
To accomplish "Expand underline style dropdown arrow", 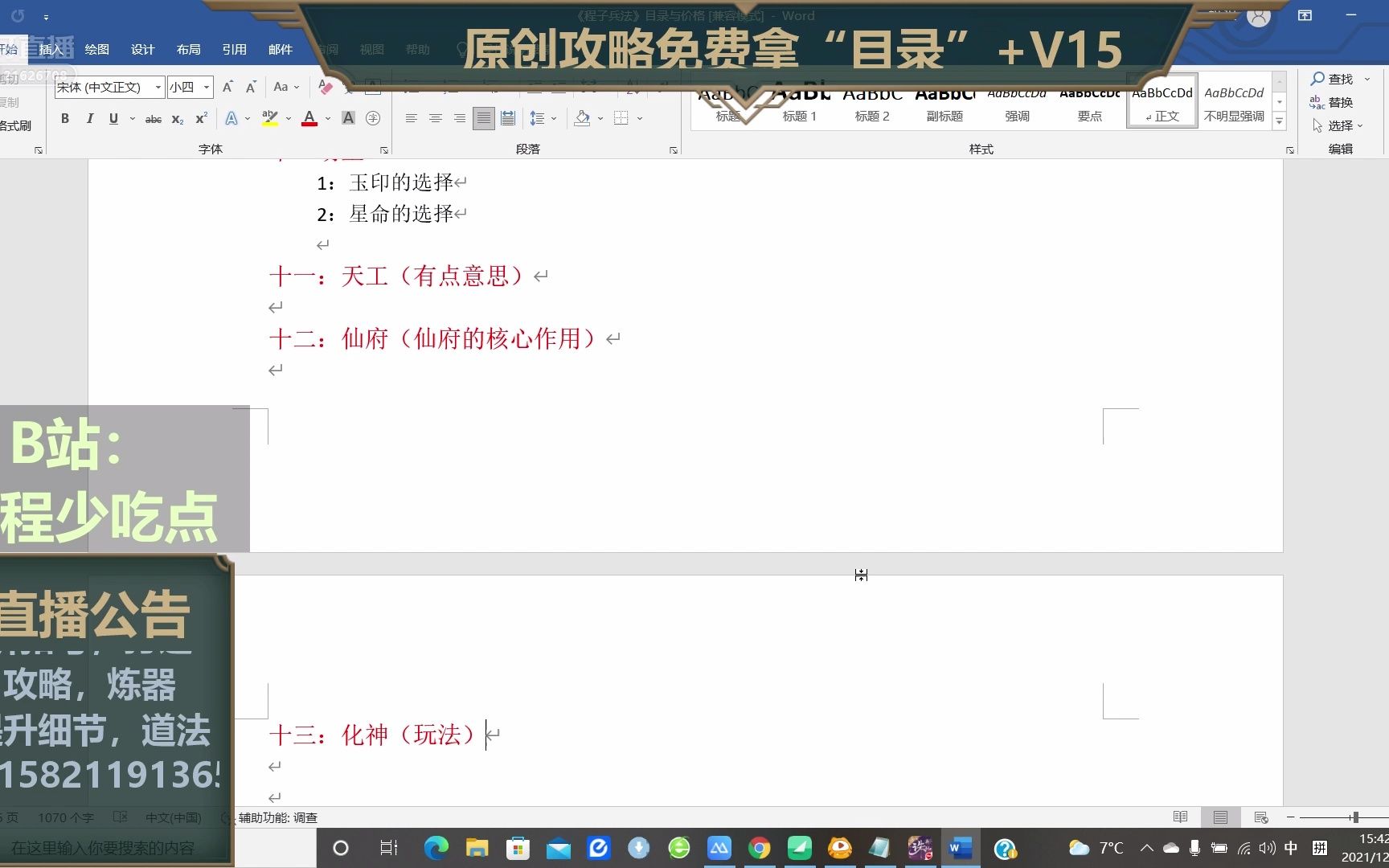I will [x=132, y=118].
